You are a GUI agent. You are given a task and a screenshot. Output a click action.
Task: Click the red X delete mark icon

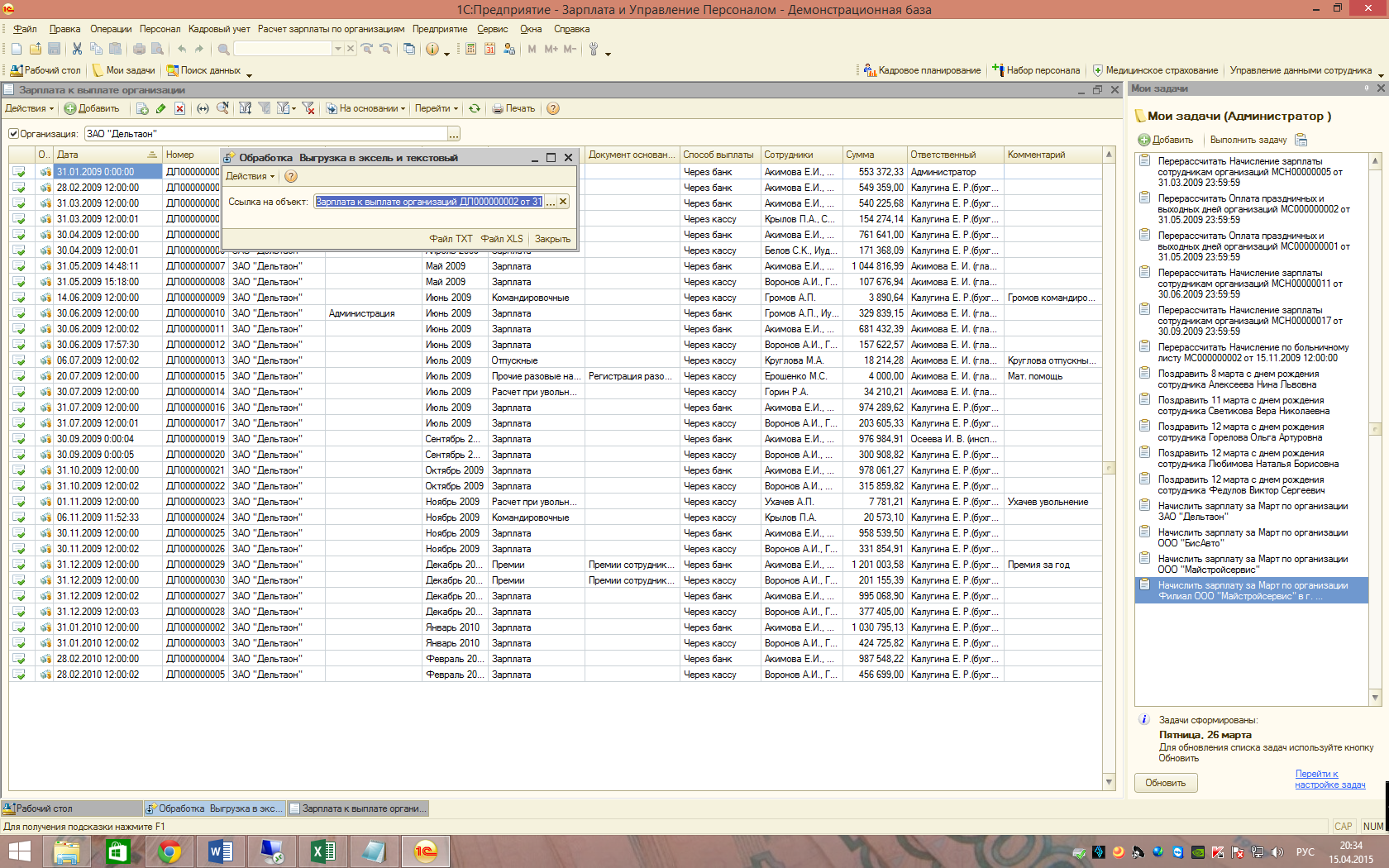[179, 108]
